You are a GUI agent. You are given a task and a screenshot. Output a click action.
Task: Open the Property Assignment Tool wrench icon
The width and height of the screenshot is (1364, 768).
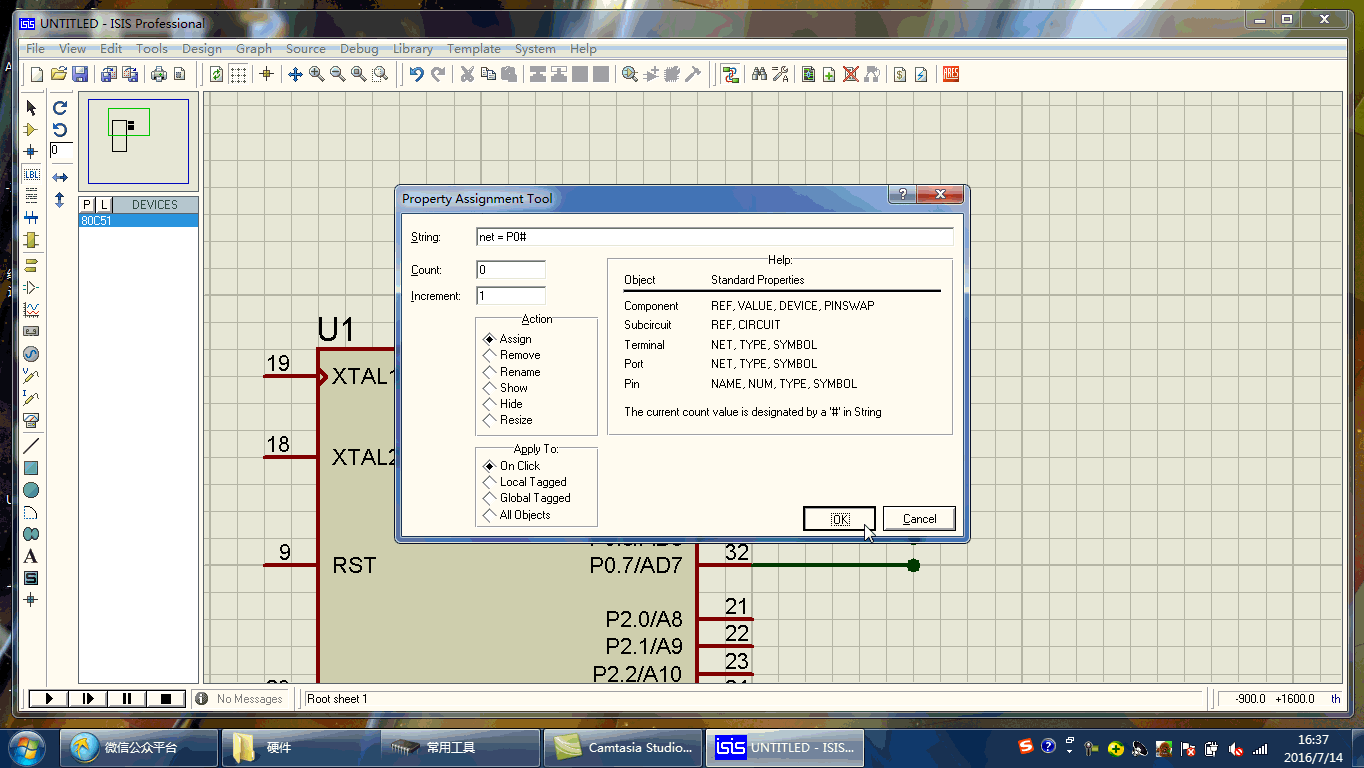click(780, 74)
